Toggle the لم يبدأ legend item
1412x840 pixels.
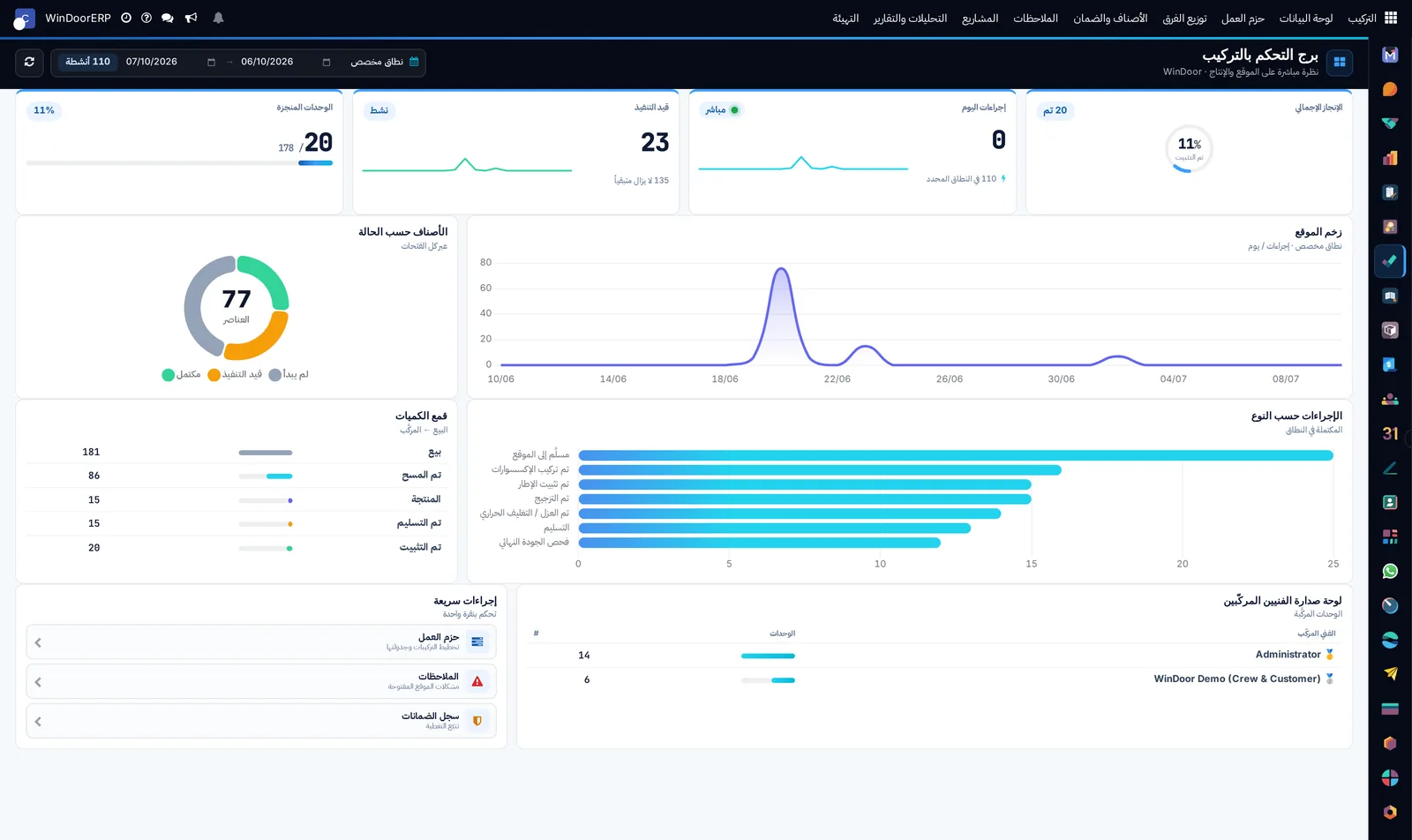coord(289,374)
